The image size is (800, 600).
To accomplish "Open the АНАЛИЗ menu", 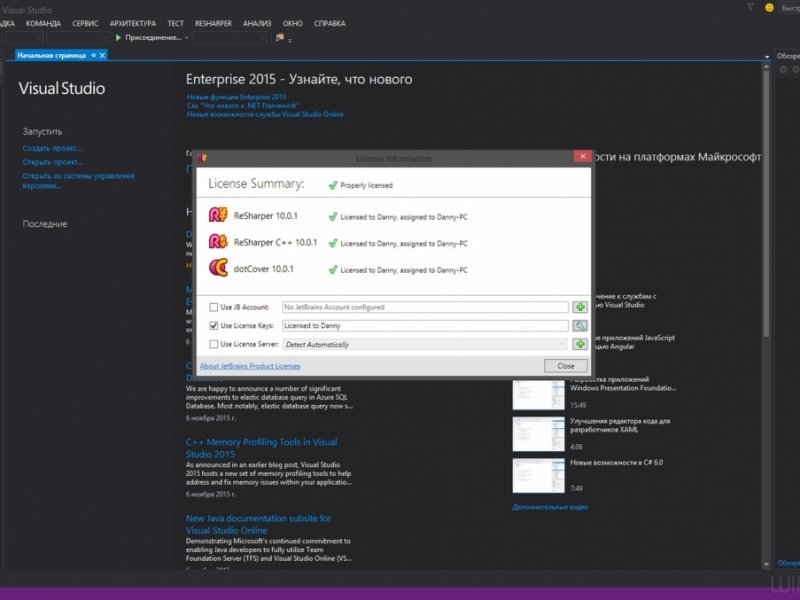I will [x=257, y=23].
